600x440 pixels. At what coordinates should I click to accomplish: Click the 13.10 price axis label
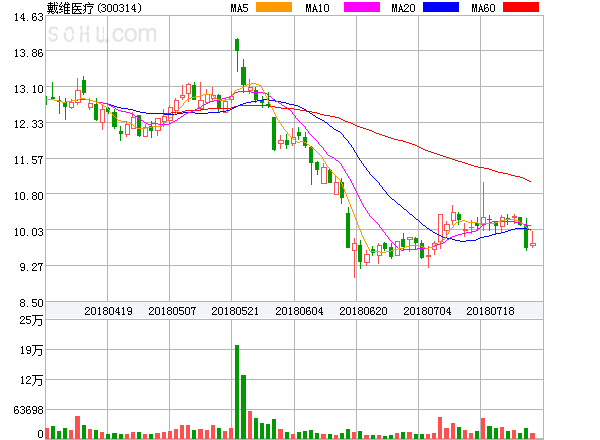click(x=29, y=89)
